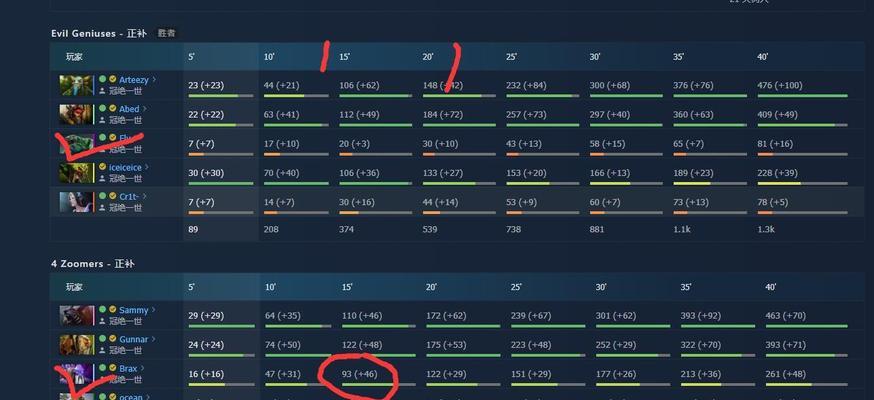The width and height of the screenshot is (874, 400).
Task: Click verified badge beside Arteezy
Action: click(x=113, y=80)
